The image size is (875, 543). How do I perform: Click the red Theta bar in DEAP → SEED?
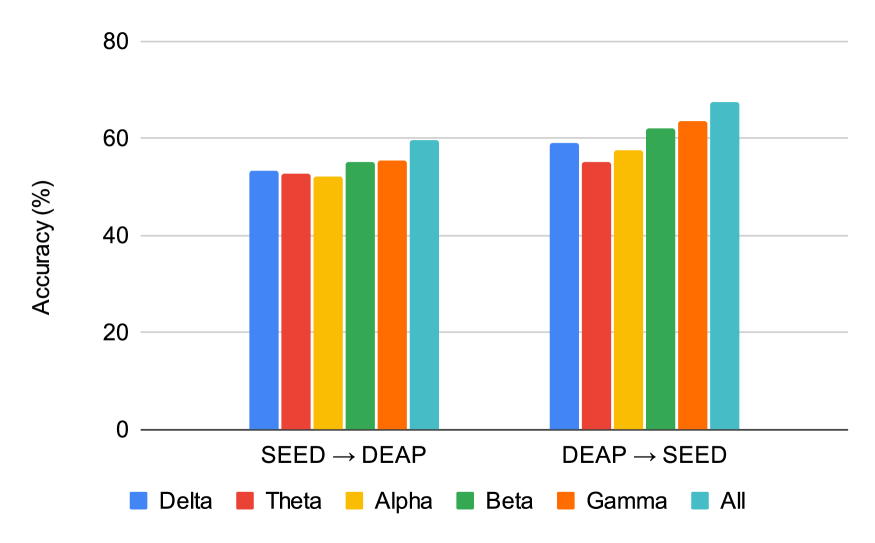tap(596, 296)
